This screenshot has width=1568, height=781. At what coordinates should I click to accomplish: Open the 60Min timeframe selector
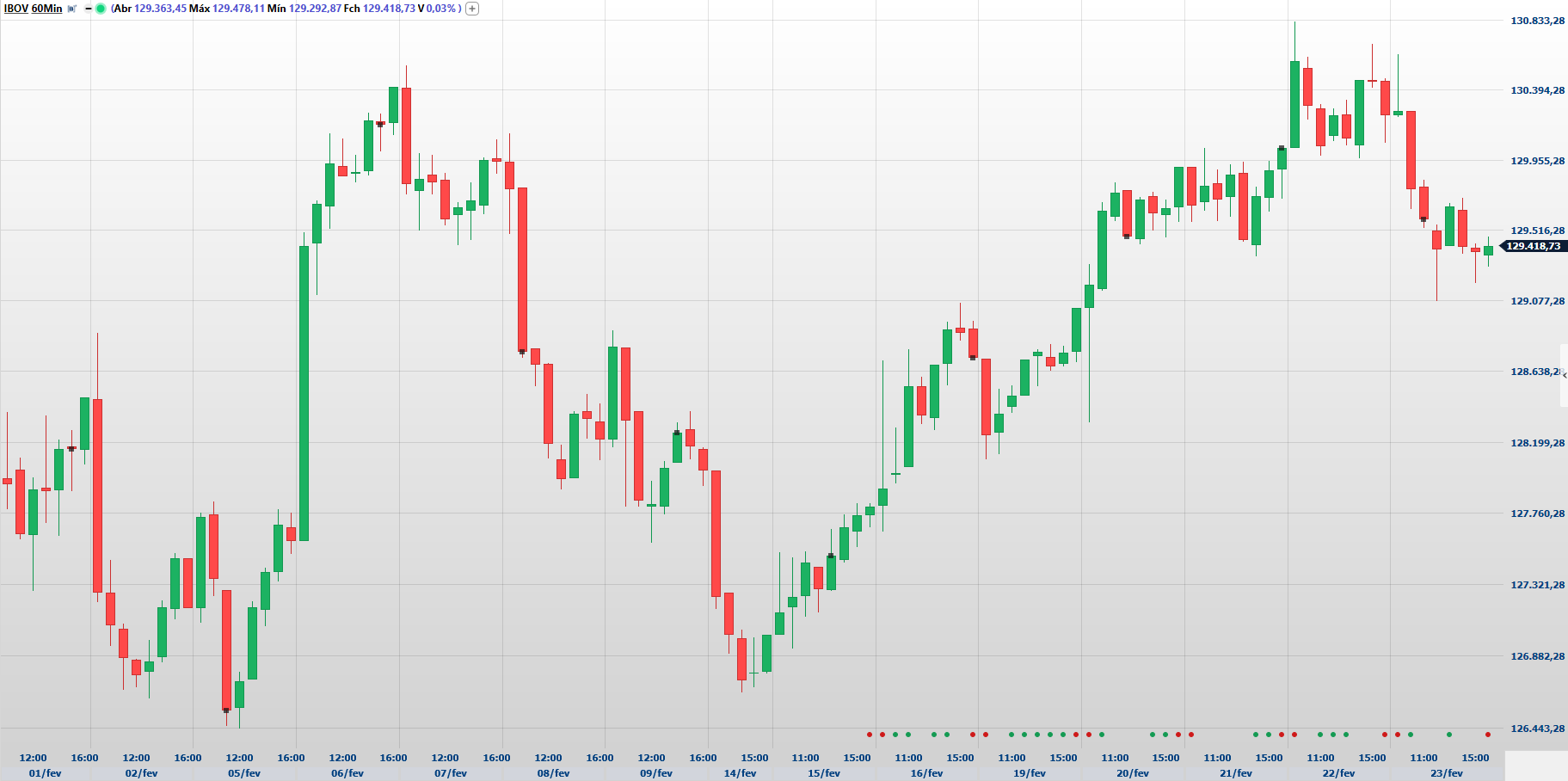(x=47, y=9)
